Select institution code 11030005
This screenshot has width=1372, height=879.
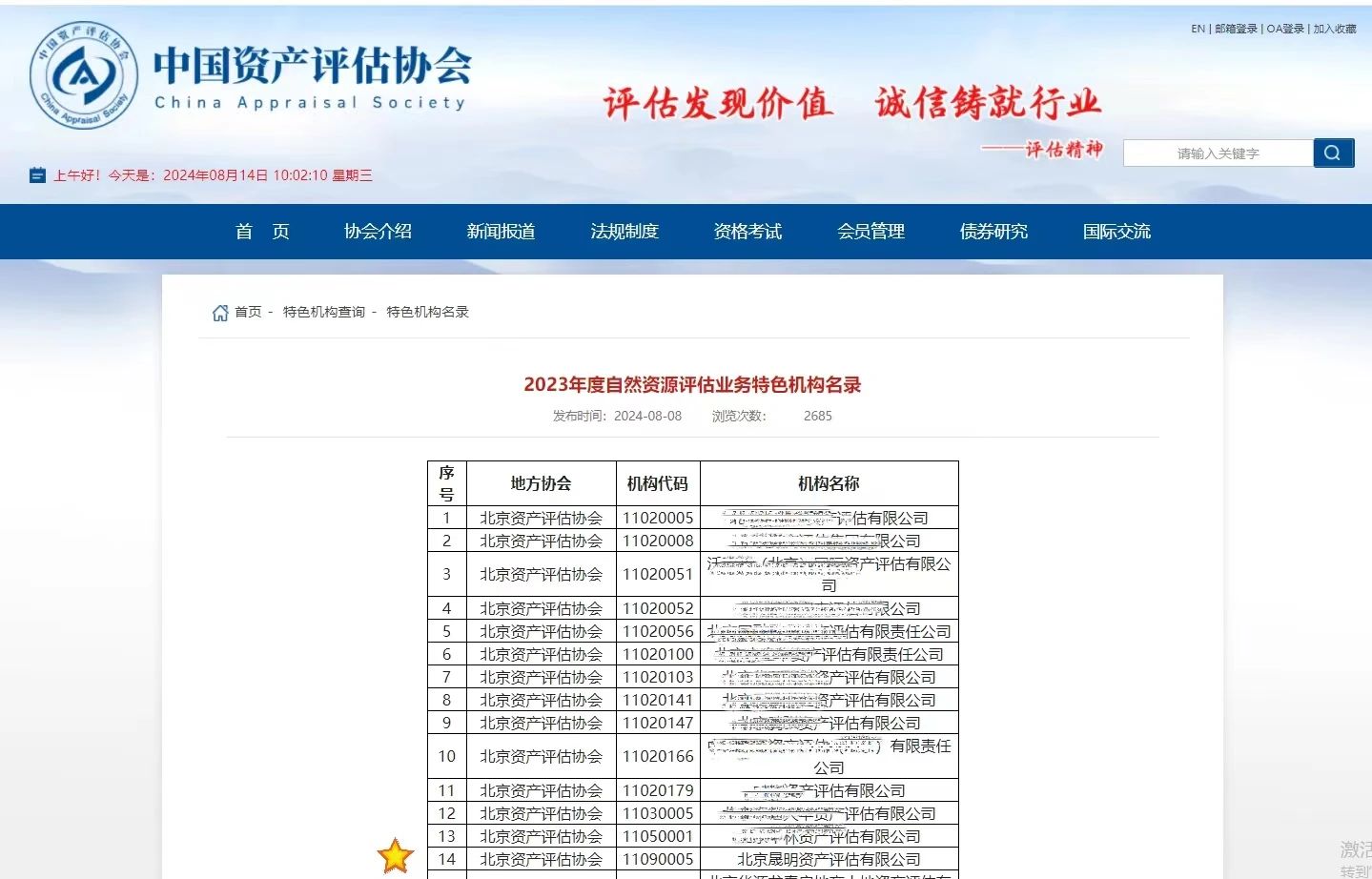click(x=658, y=813)
